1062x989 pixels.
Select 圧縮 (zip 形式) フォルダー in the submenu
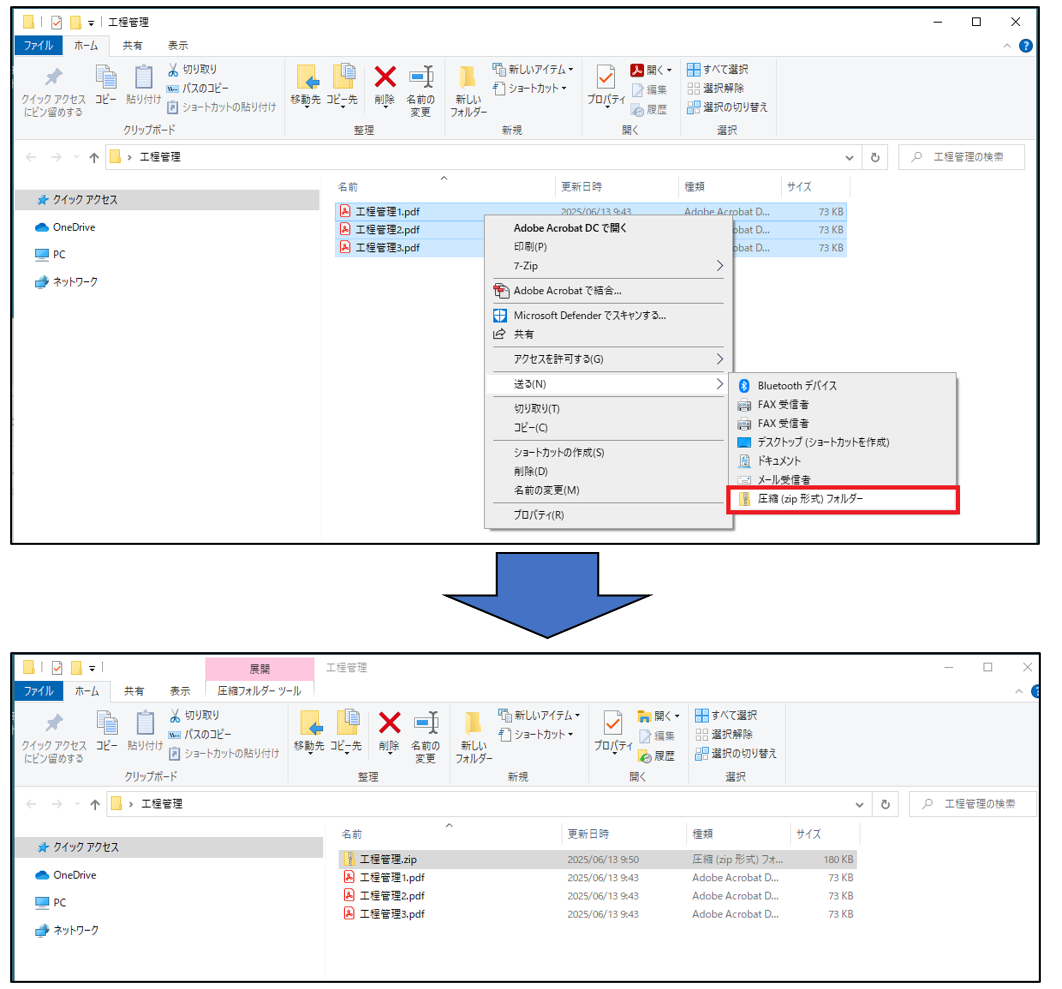point(809,499)
